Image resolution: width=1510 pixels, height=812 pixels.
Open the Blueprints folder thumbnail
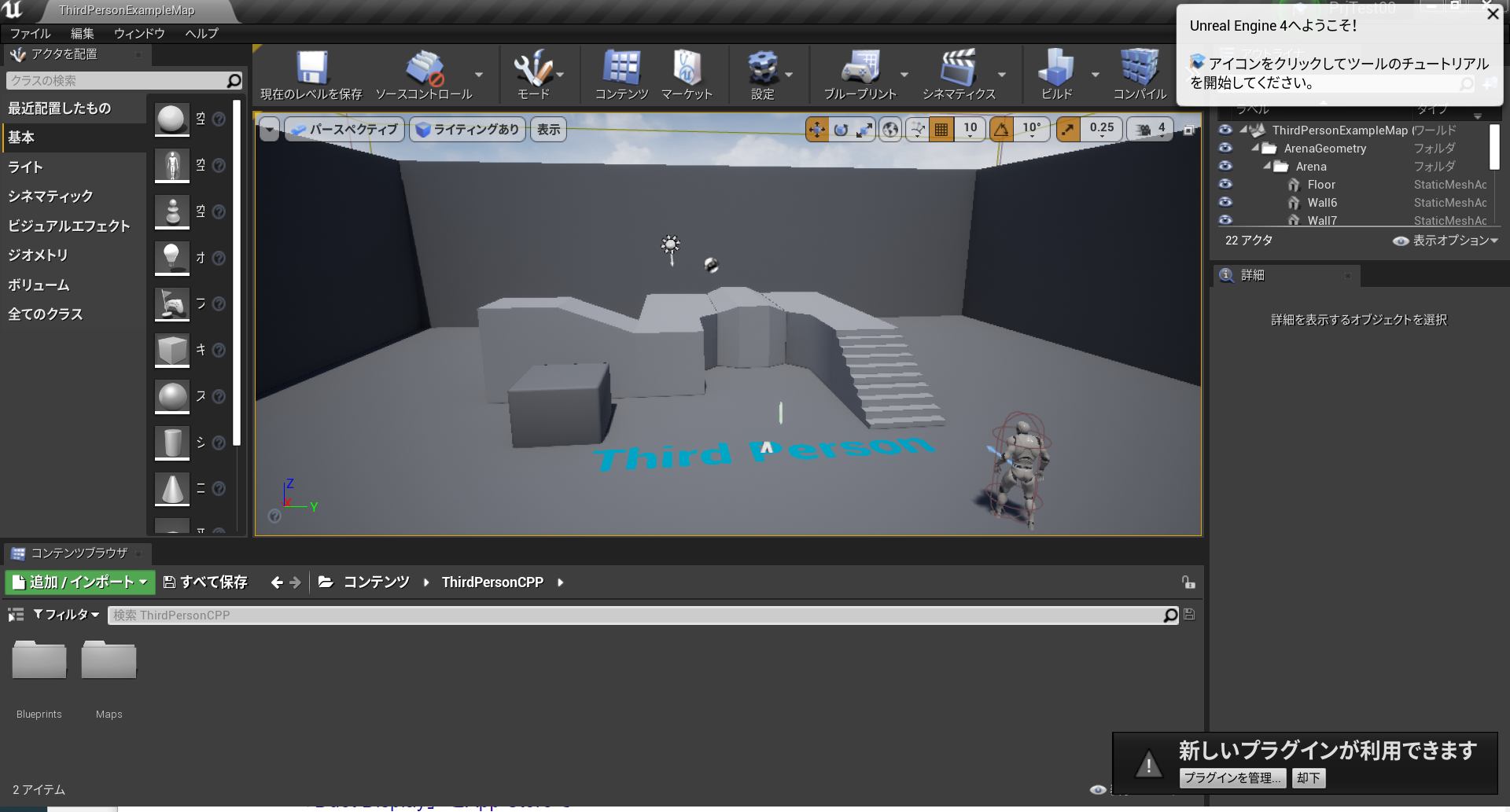(39, 660)
